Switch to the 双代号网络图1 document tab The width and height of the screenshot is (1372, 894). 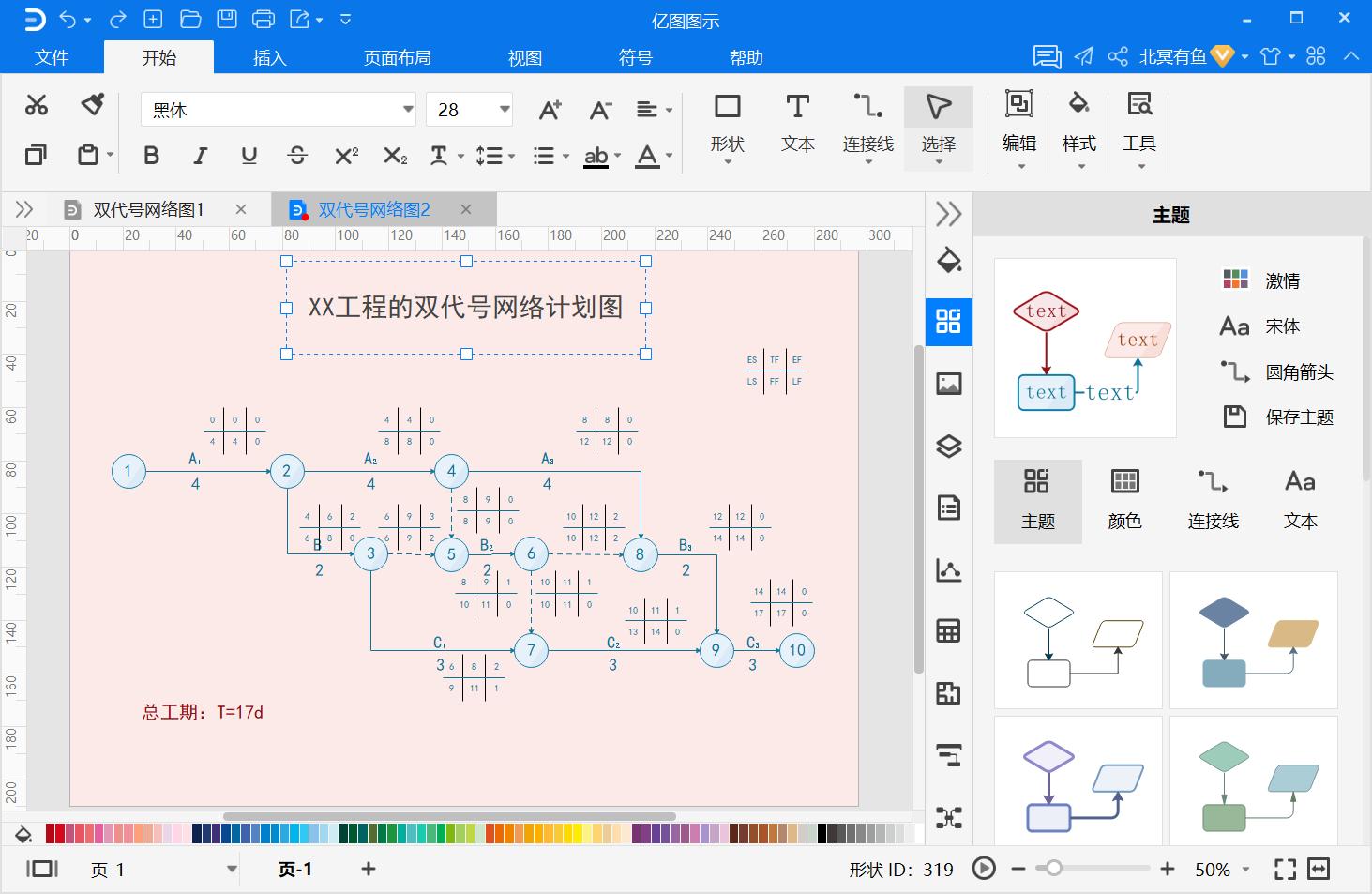[x=148, y=209]
